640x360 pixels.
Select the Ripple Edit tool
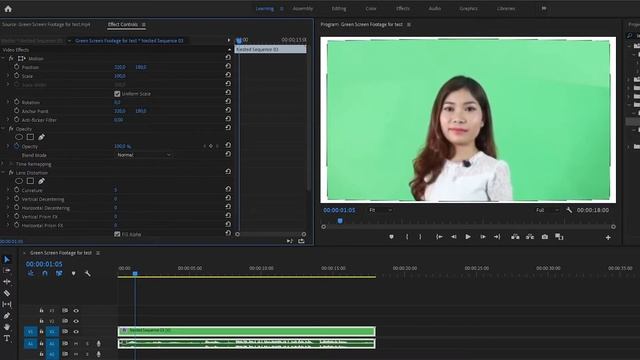(7, 282)
